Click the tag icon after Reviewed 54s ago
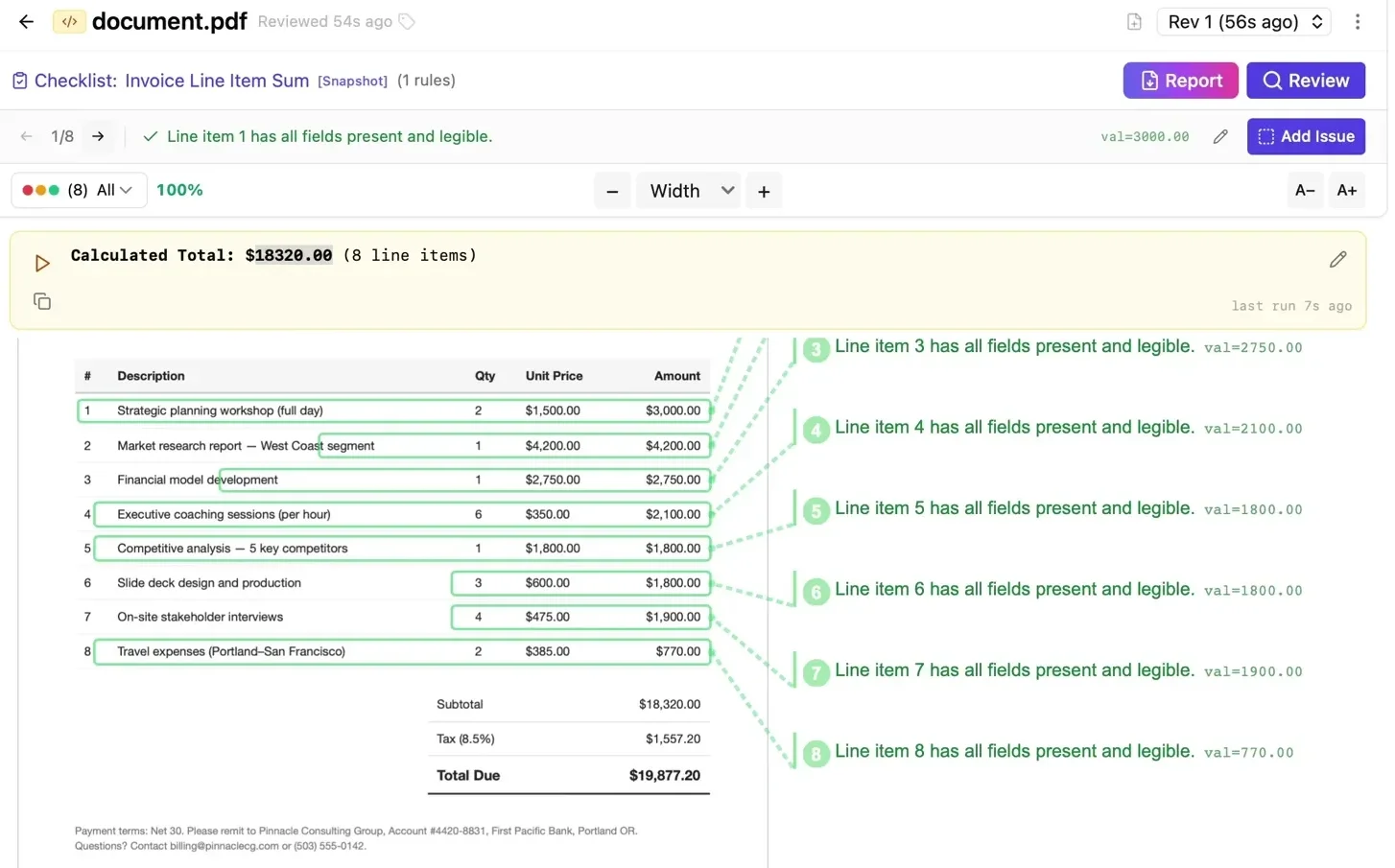 tap(407, 20)
